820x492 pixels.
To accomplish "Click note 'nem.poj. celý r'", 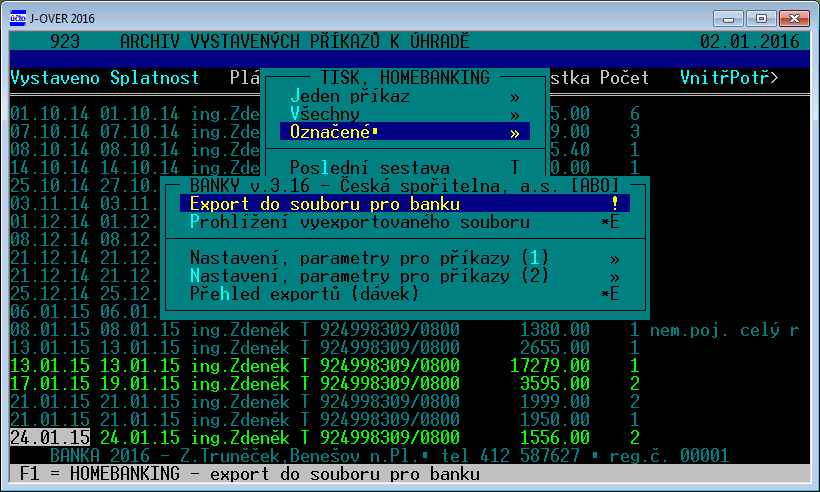I will 724,330.
